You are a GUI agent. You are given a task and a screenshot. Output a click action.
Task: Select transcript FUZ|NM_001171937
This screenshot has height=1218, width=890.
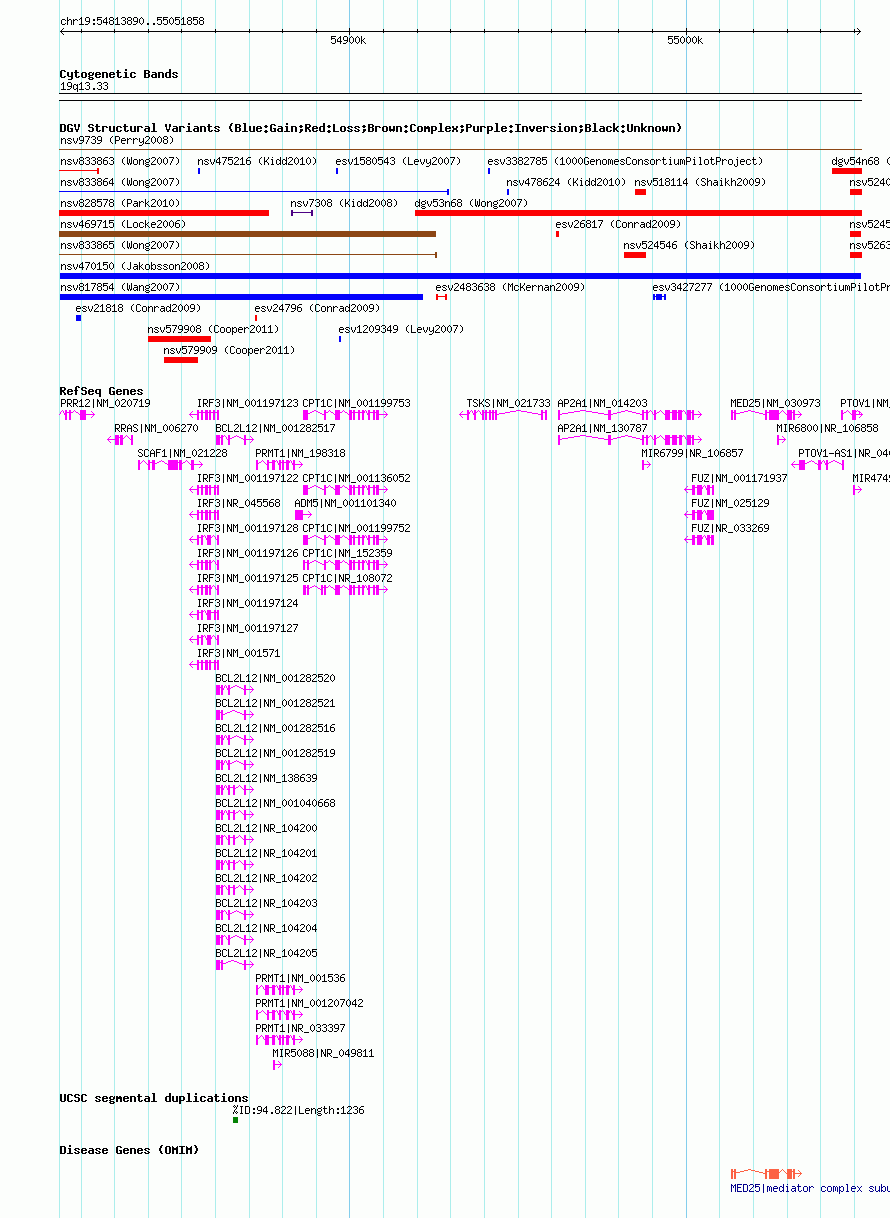pos(739,478)
